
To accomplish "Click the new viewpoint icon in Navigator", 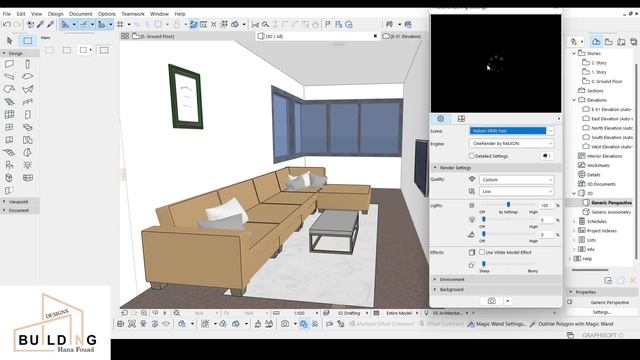I will (x=608, y=280).
